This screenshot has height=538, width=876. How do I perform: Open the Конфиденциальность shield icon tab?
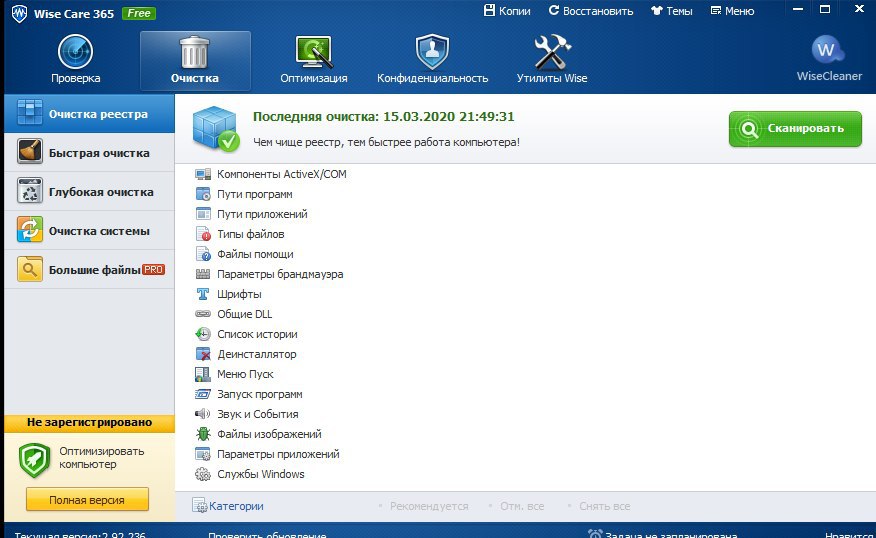point(432,59)
